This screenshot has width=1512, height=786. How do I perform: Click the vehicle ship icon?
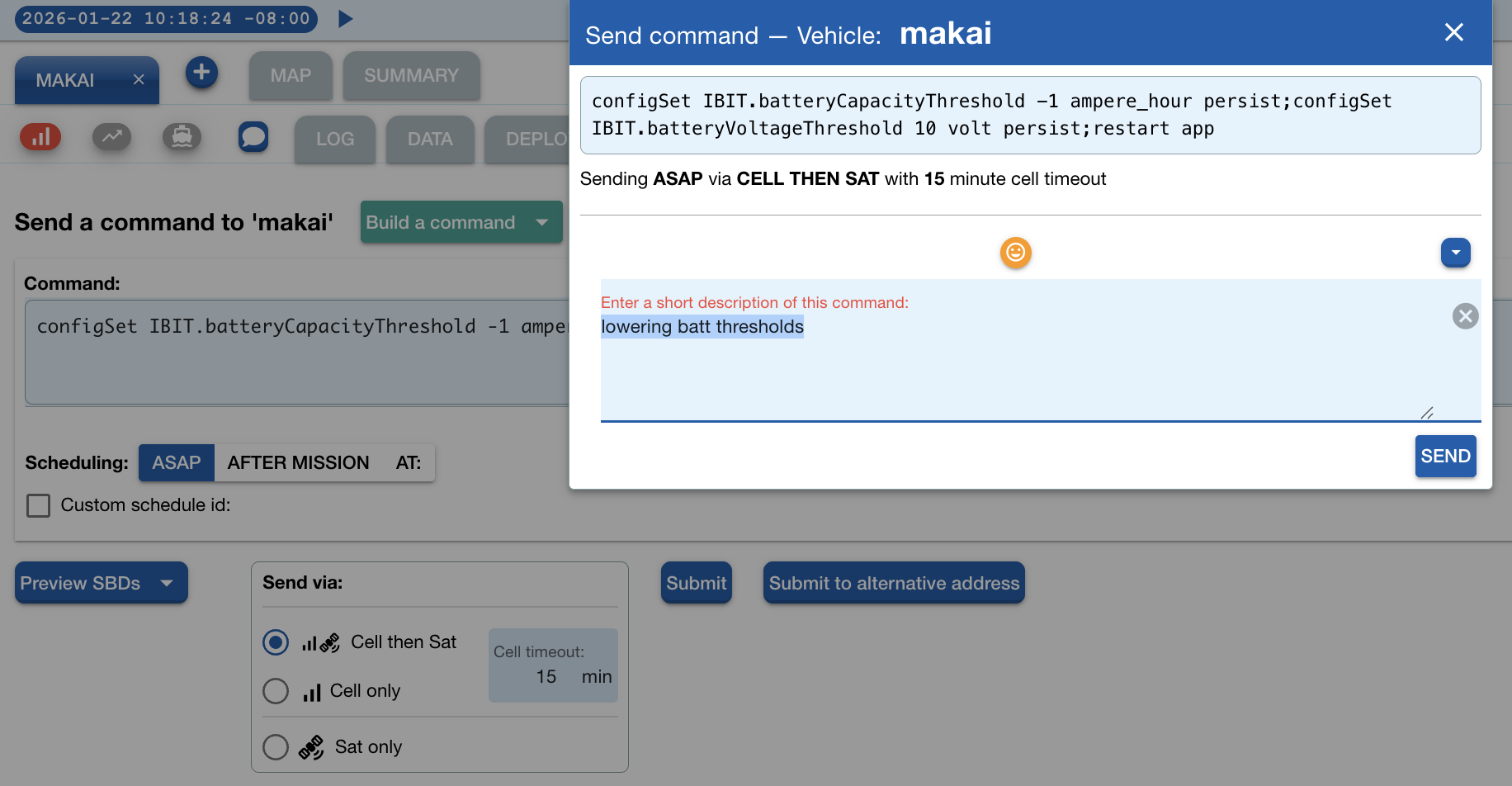click(182, 136)
